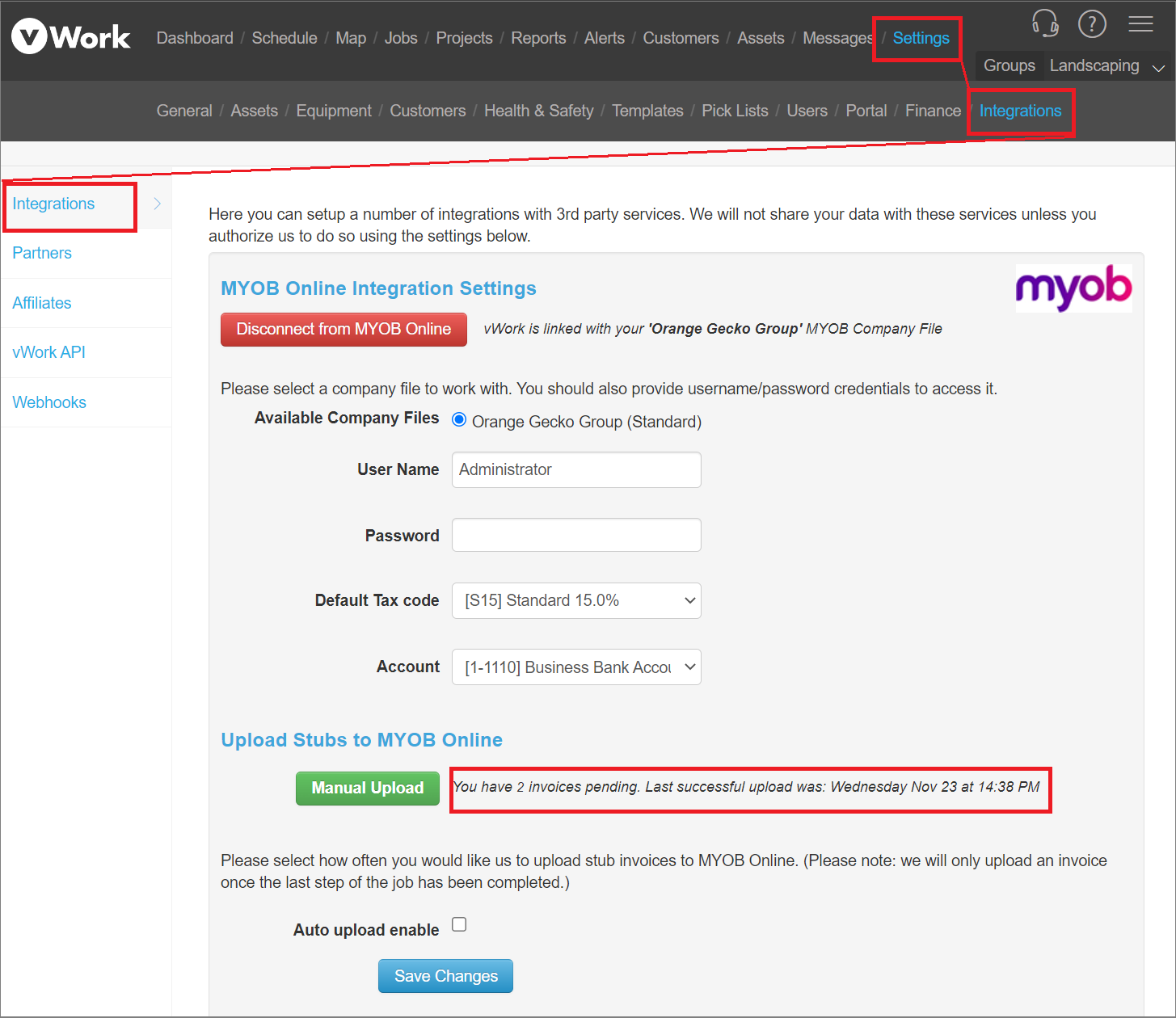The image size is (1176, 1018).
Task: Click the Upload Stubs to MYOB Online heading
Action: tap(361, 740)
